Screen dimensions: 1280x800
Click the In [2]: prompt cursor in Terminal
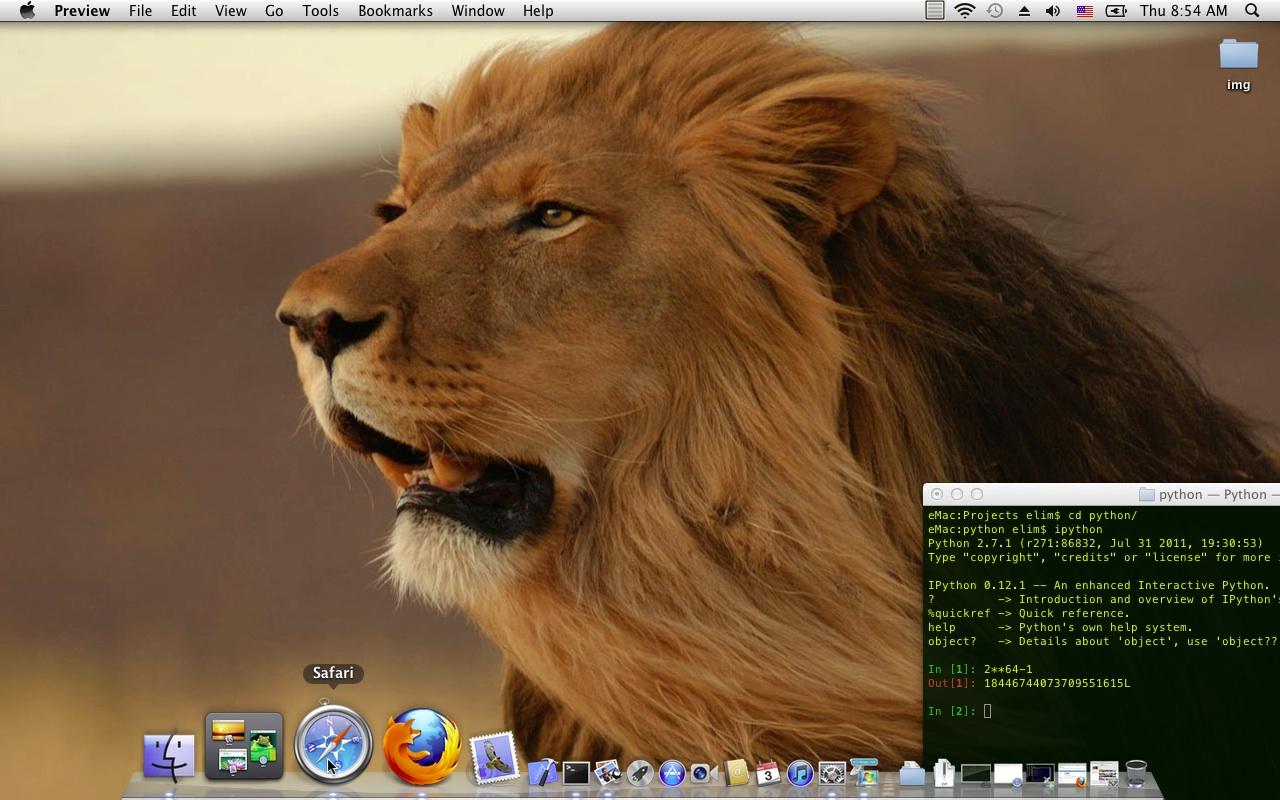coord(987,711)
